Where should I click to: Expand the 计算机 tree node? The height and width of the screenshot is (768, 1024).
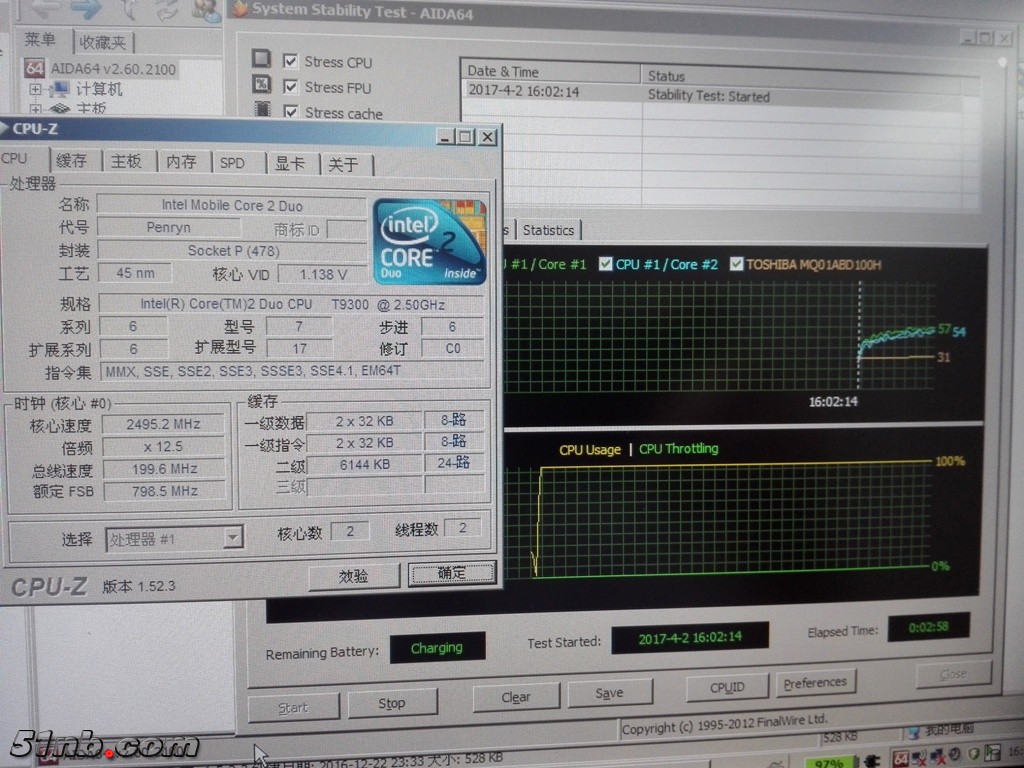pos(35,90)
